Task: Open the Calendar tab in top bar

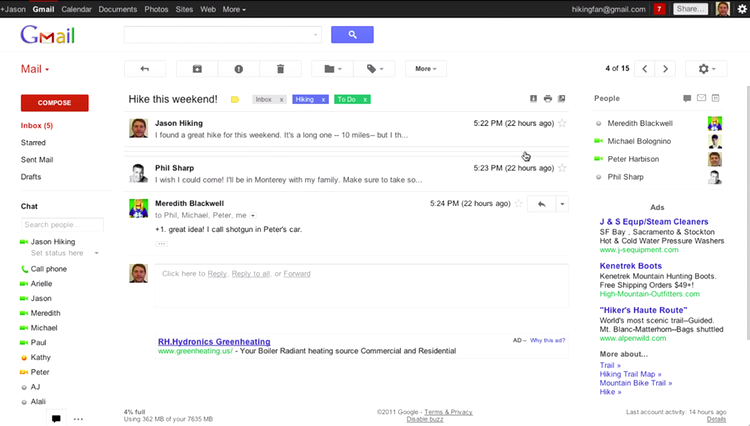Action: pyautogui.click(x=76, y=9)
